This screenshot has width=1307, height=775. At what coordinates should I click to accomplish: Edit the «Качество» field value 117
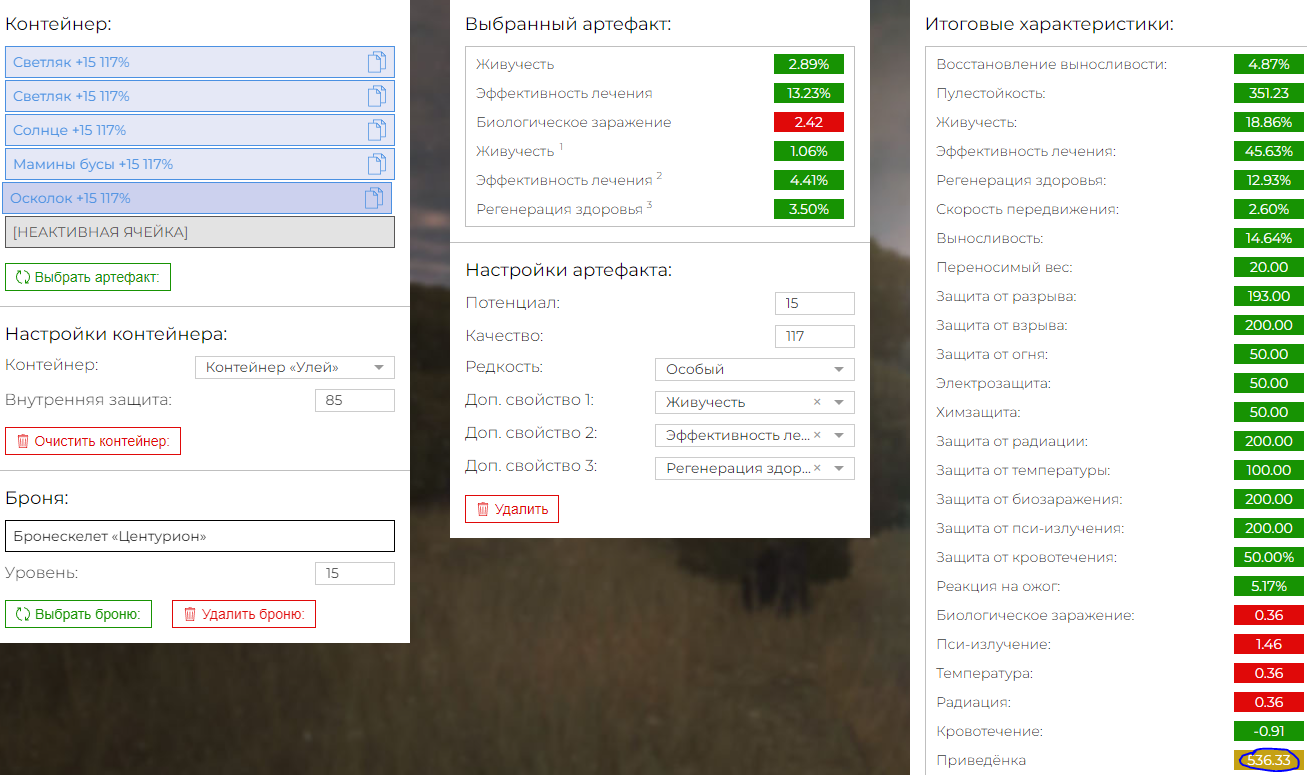tap(815, 336)
